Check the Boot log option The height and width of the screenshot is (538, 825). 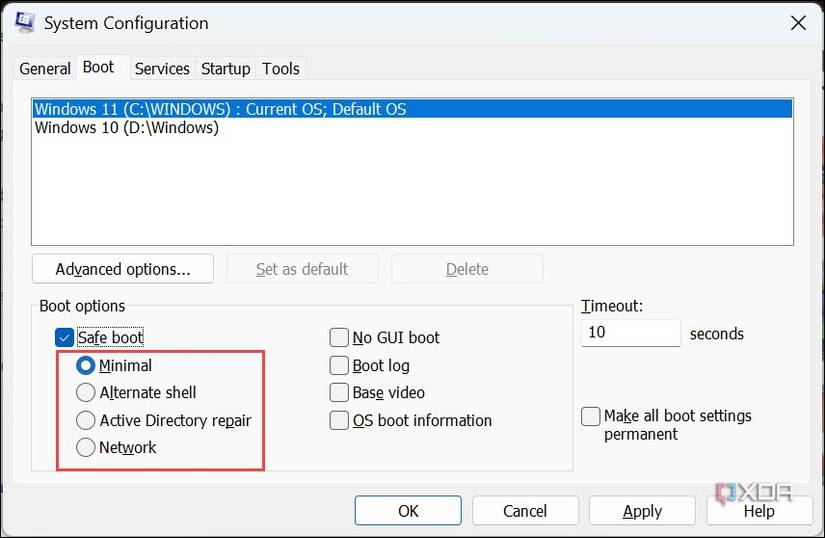[x=340, y=366]
